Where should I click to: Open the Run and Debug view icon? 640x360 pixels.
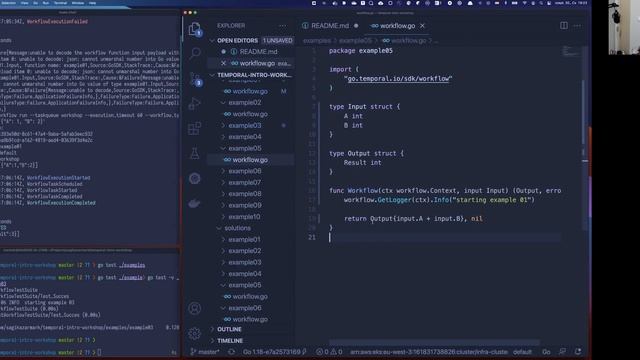(x=195, y=104)
